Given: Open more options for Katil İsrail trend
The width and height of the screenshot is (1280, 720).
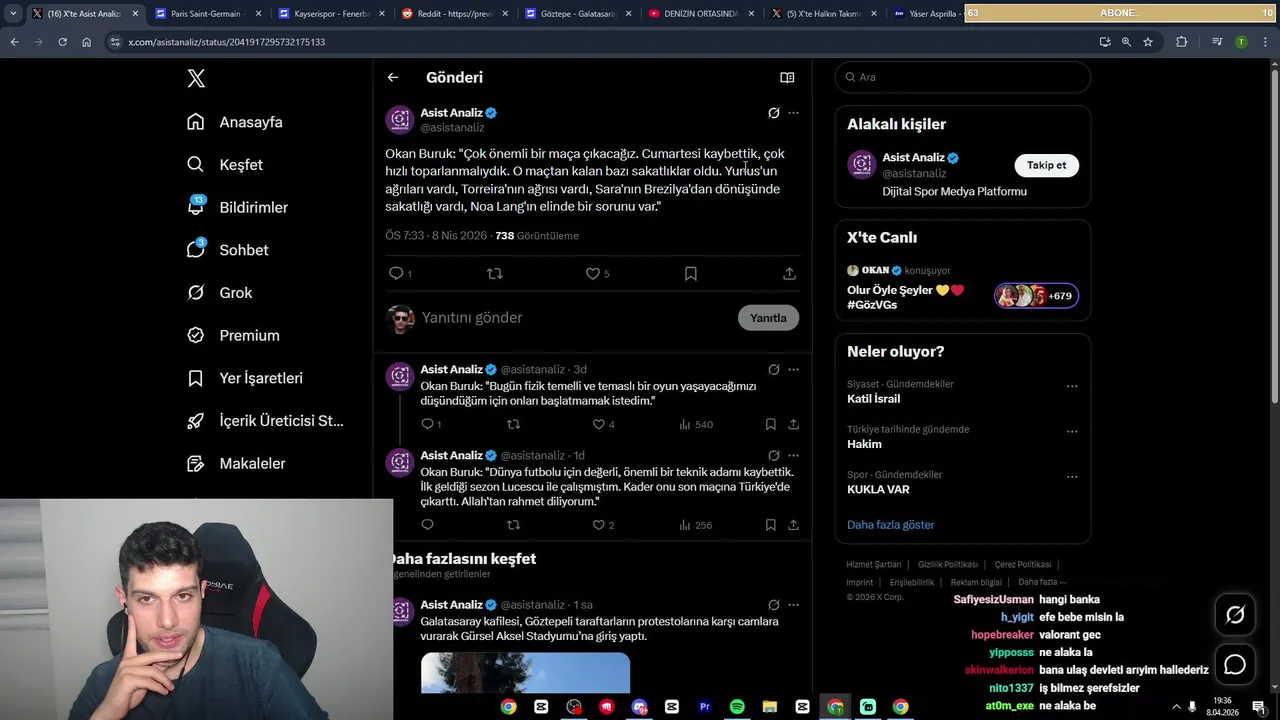Looking at the screenshot, I should (x=1072, y=386).
